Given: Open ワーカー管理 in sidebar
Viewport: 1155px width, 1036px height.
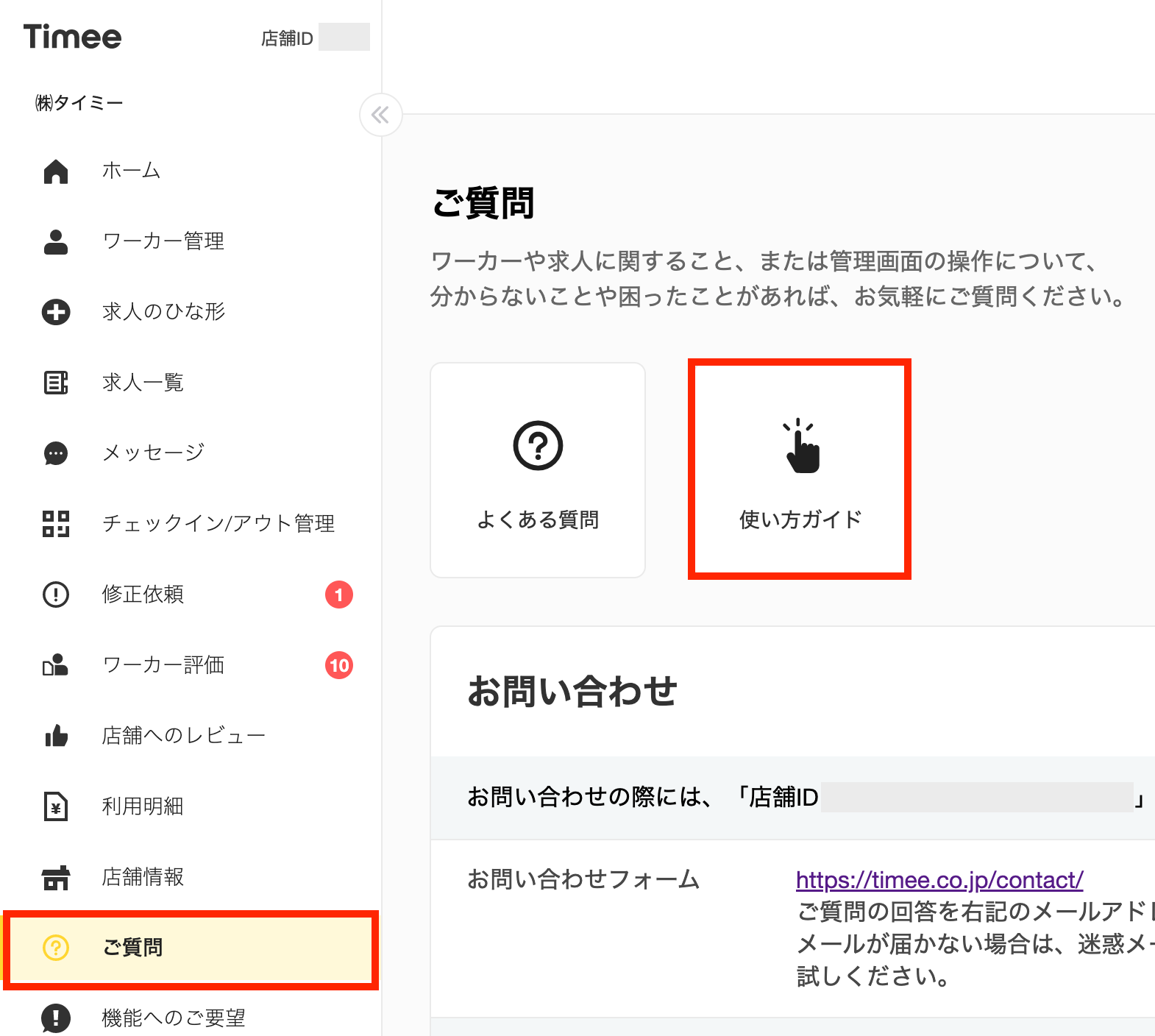Looking at the screenshot, I should click(x=163, y=241).
